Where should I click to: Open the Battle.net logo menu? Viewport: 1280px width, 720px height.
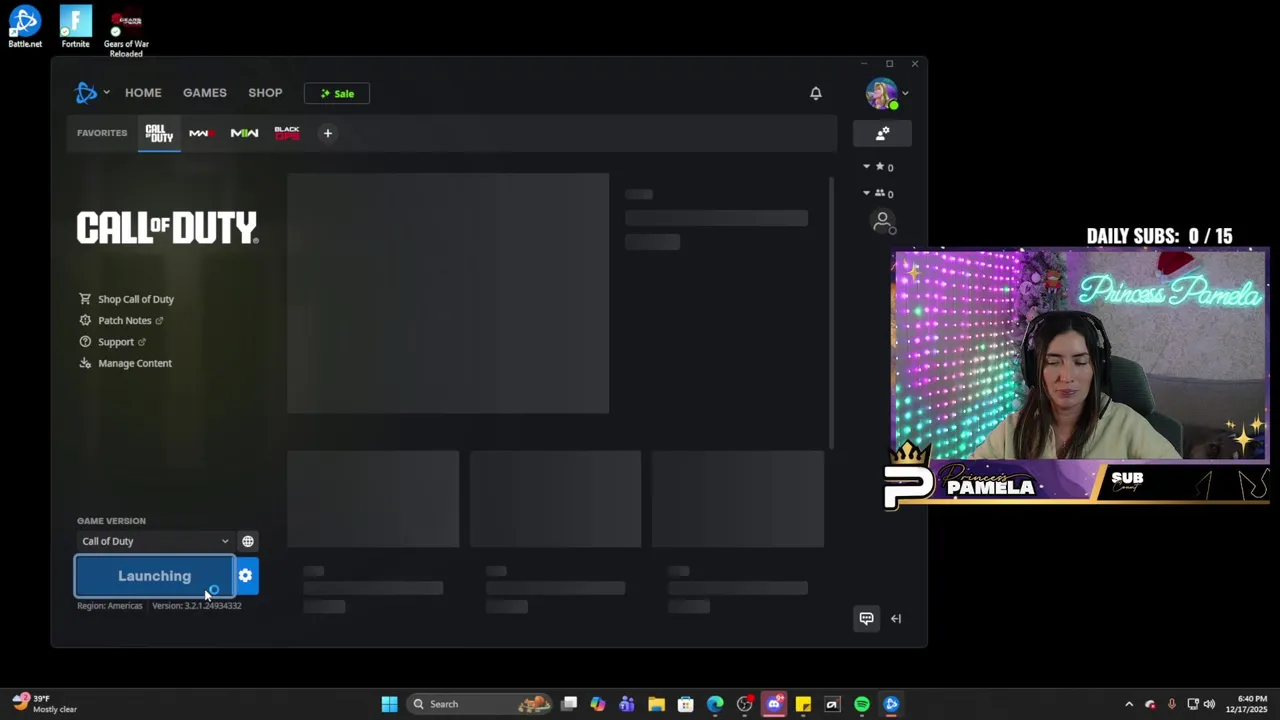(91, 93)
